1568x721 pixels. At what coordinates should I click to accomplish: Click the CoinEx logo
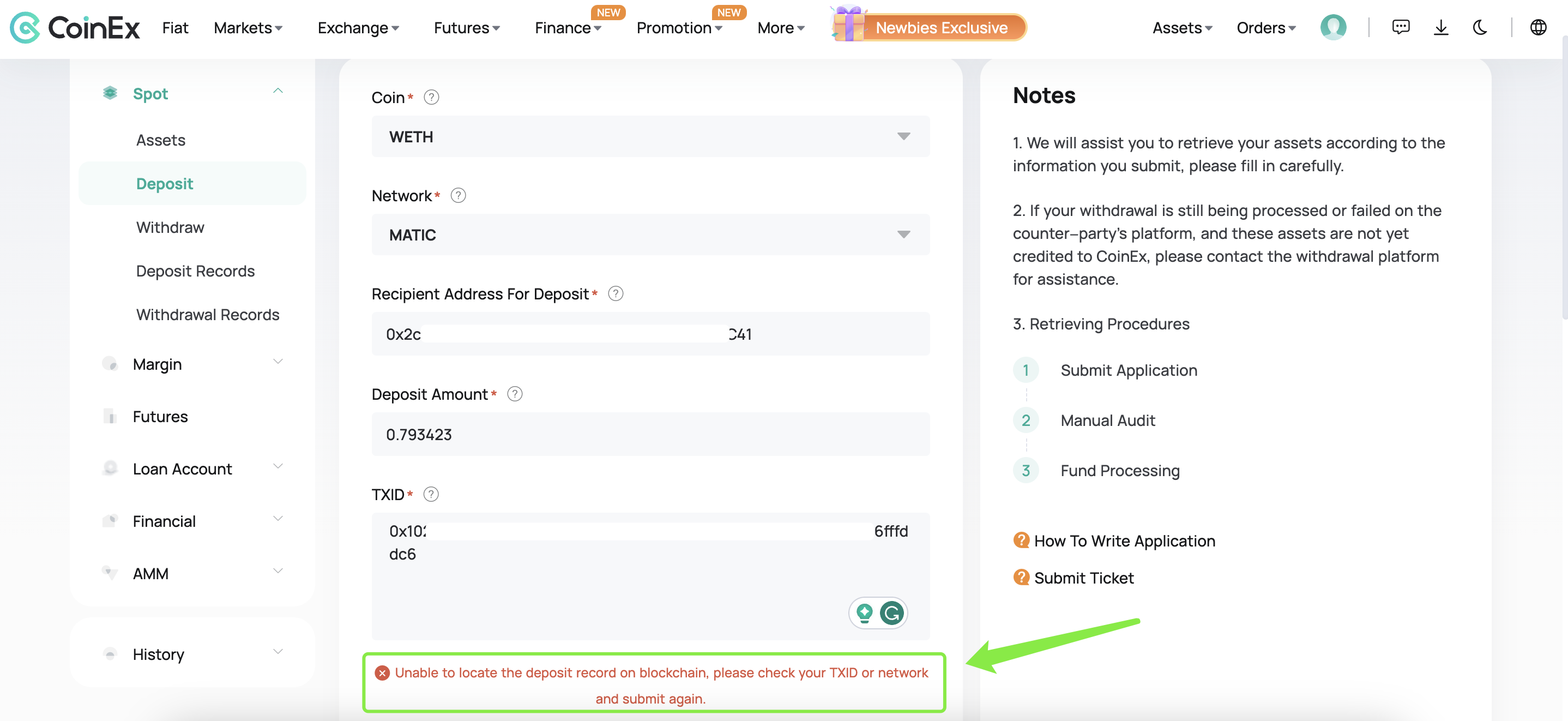(75, 27)
